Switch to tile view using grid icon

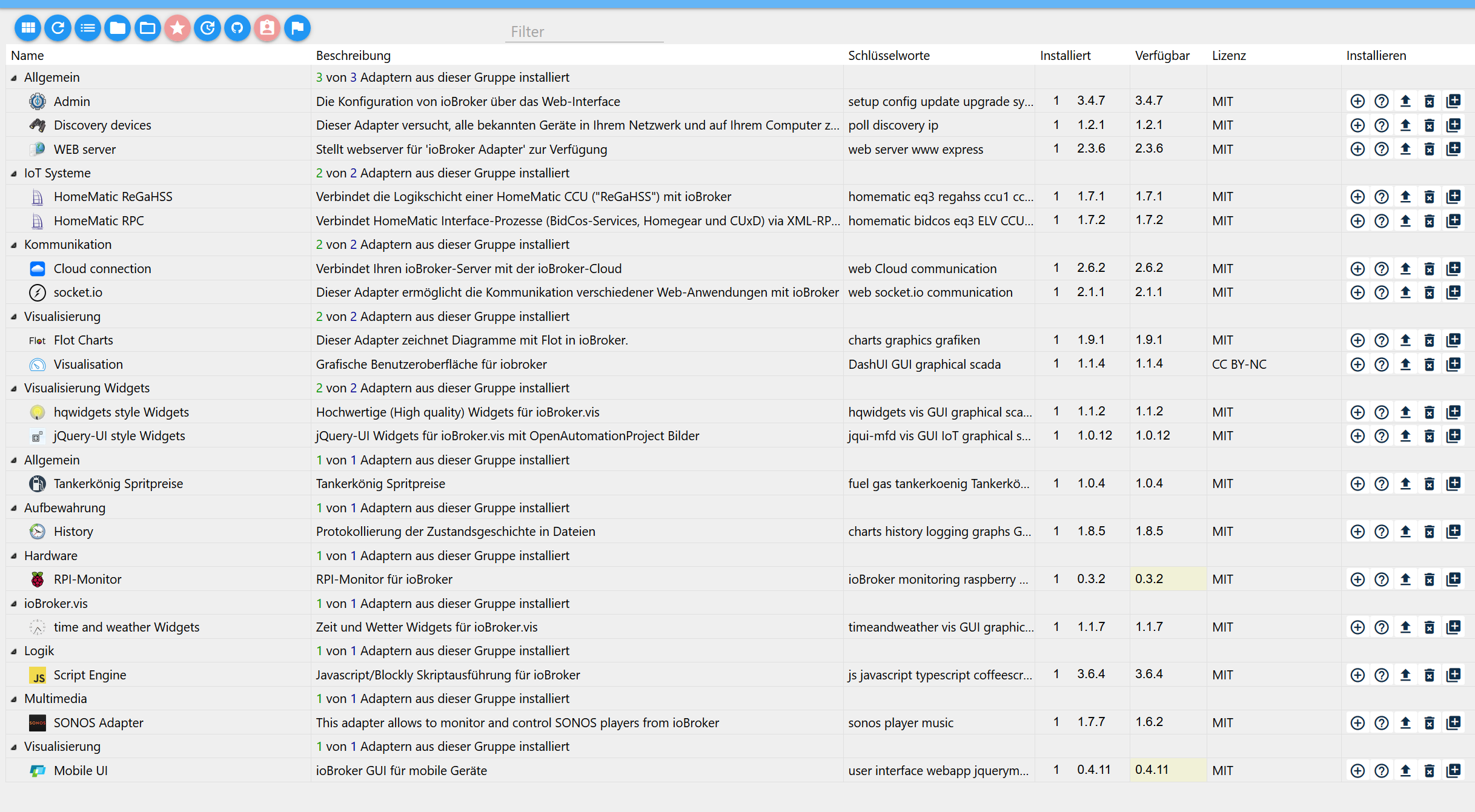pos(28,28)
